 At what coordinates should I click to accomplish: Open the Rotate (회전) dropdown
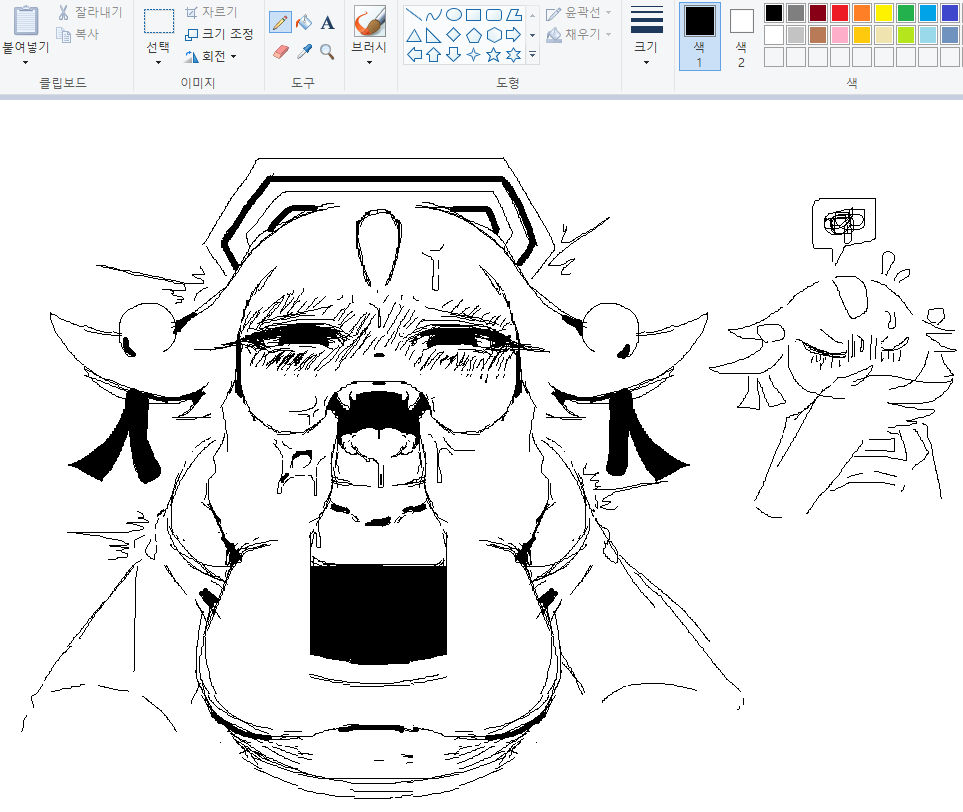tap(211, 57)
